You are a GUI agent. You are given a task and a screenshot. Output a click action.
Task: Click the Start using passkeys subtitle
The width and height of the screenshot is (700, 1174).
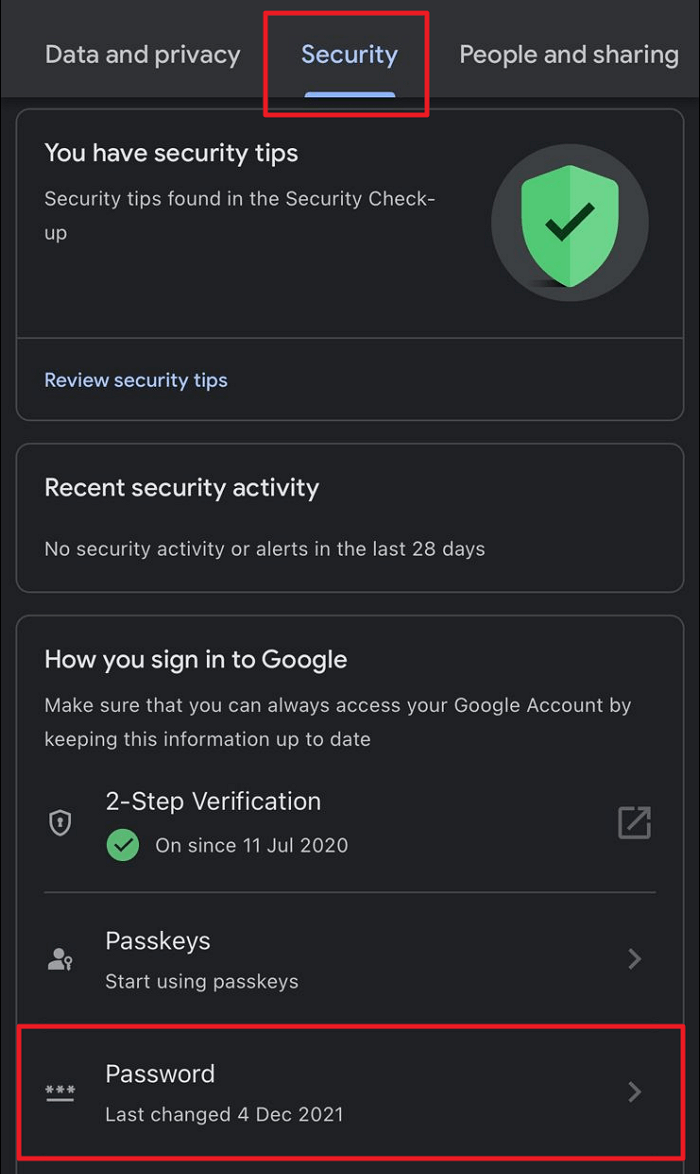click(x=202, y=981)
